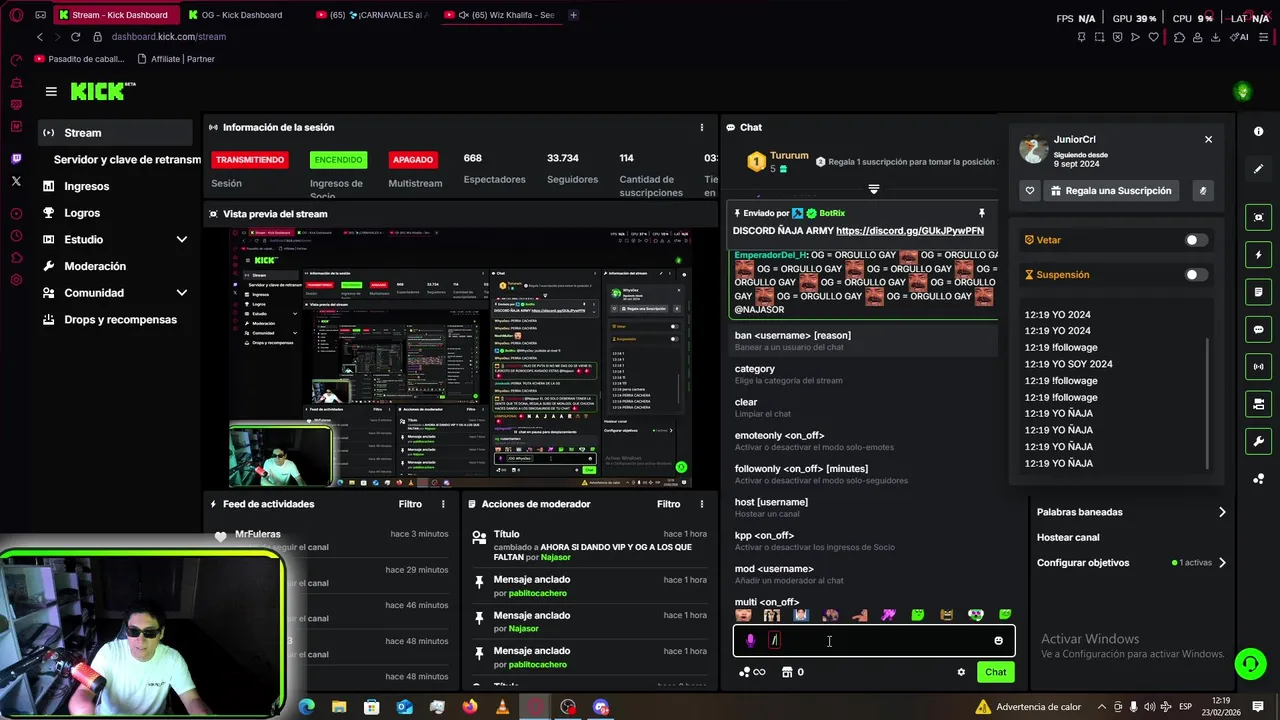Go to Ingresos page
Image resolution: width=1280 pixels, height=720 pixels.
87,186
